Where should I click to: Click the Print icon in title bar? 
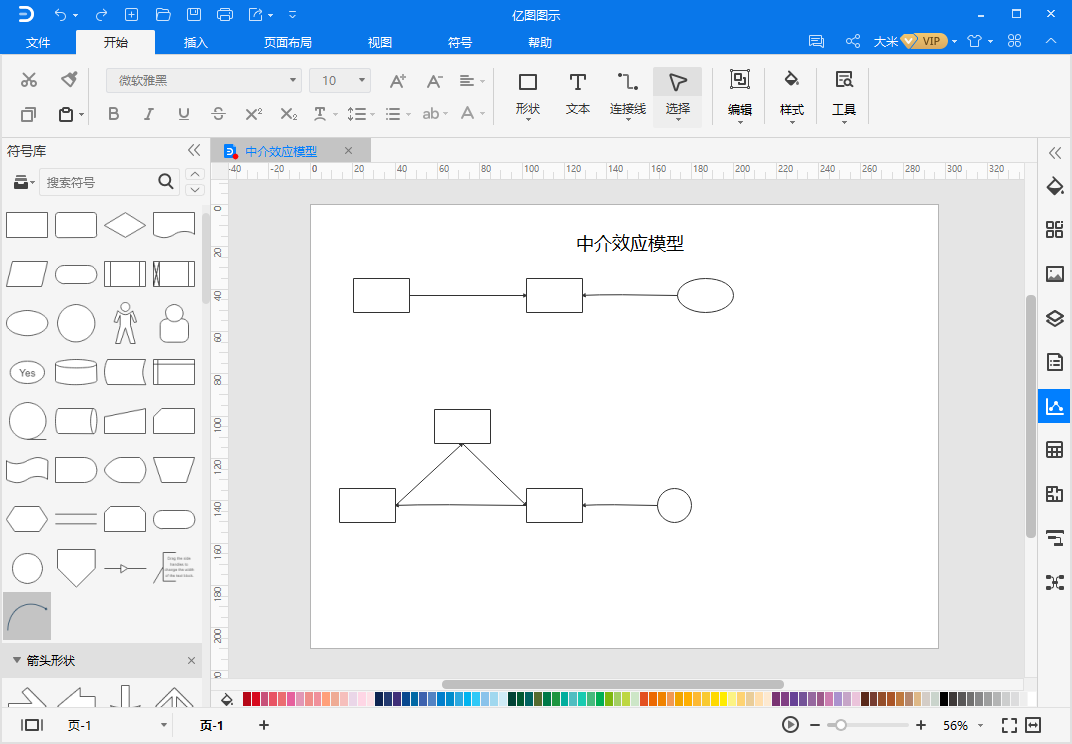(x=224, y=14)
